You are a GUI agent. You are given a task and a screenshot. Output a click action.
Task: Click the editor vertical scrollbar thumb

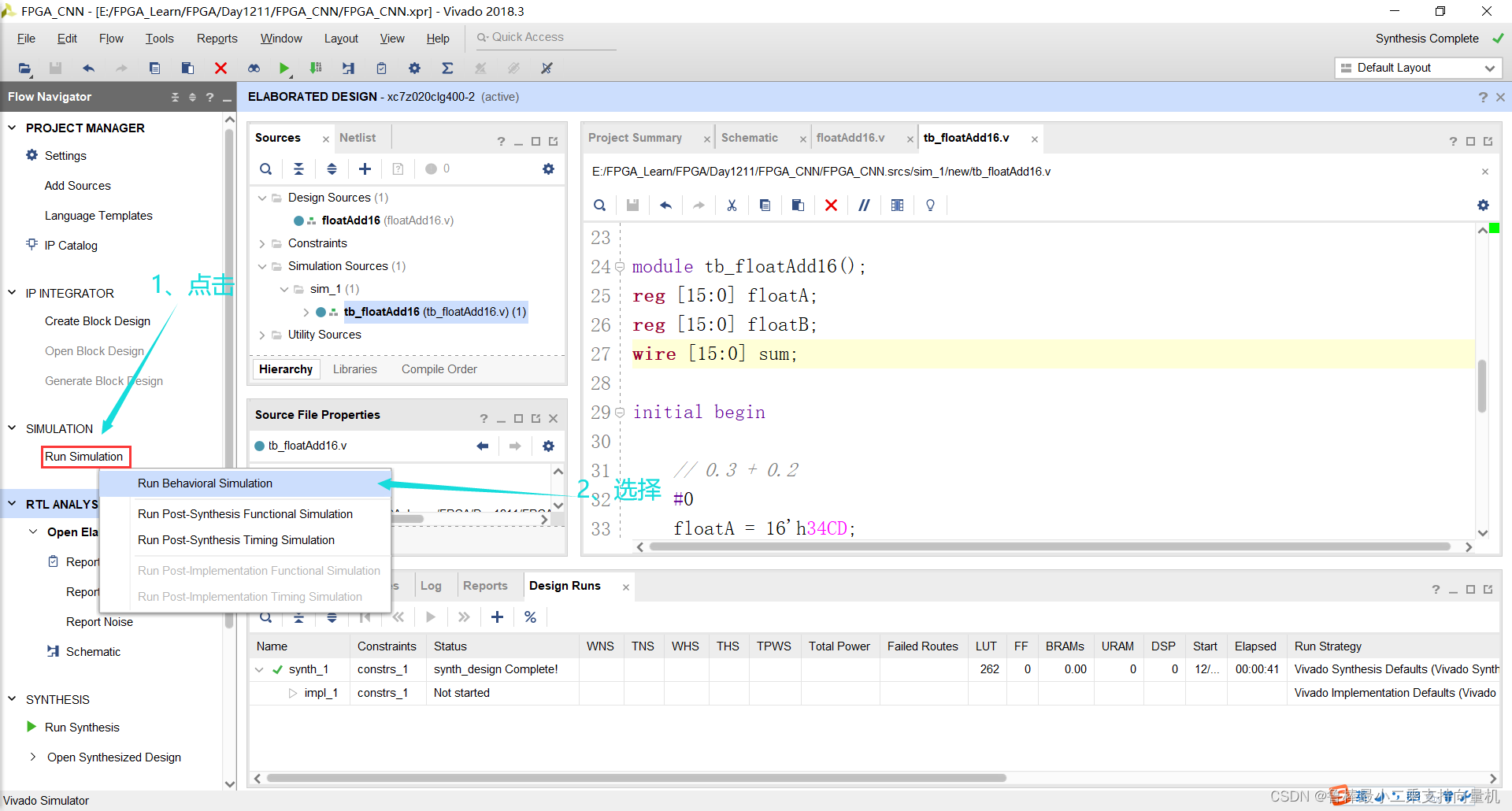(x=1482, y=386)
